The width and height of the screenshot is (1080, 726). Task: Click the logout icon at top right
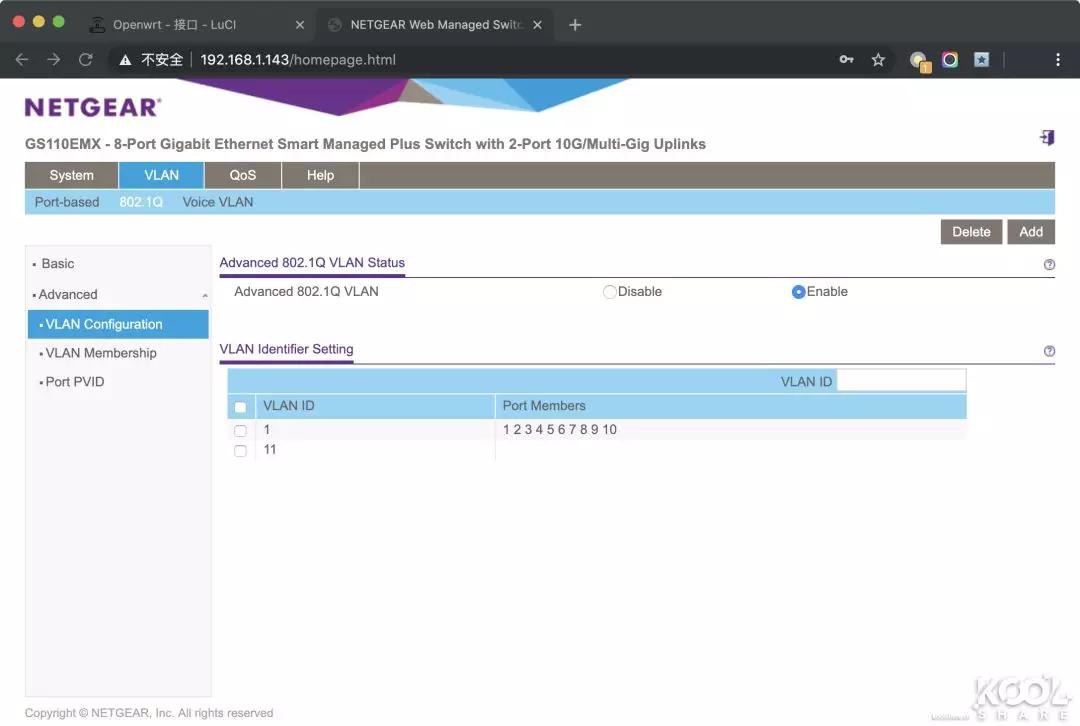coord(1047,138)
